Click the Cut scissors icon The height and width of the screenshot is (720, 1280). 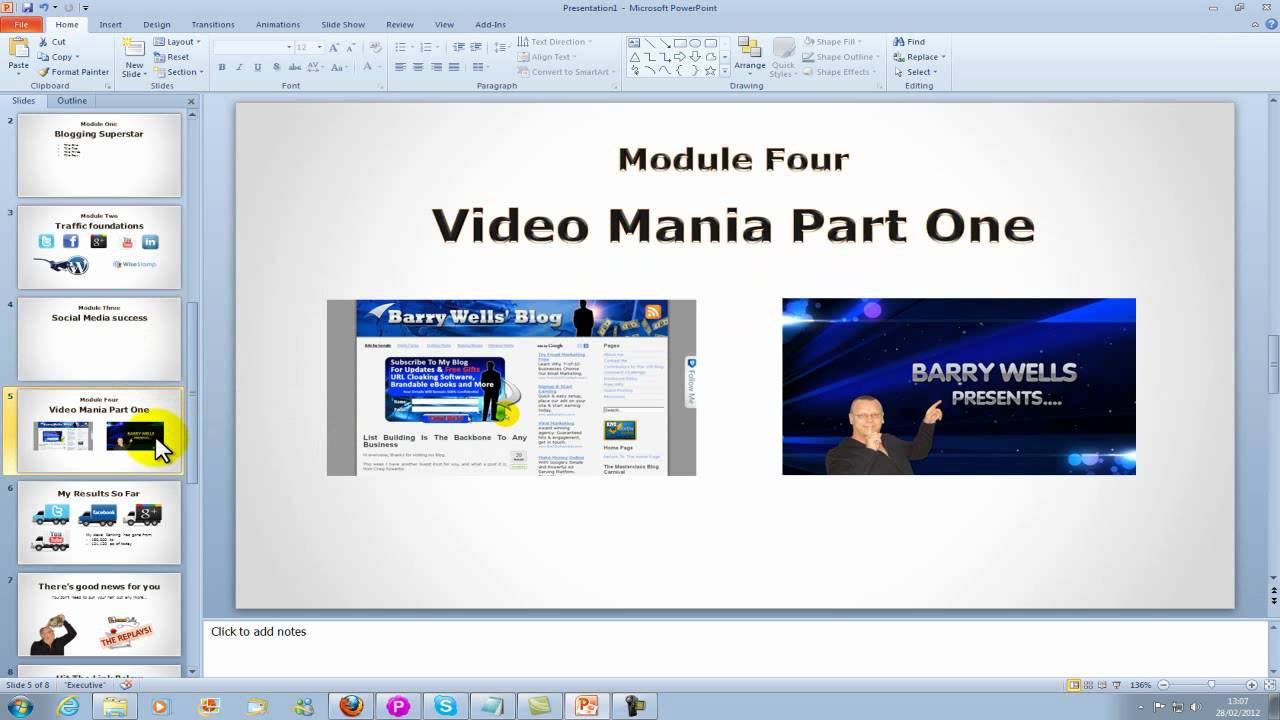pos(43,42)
